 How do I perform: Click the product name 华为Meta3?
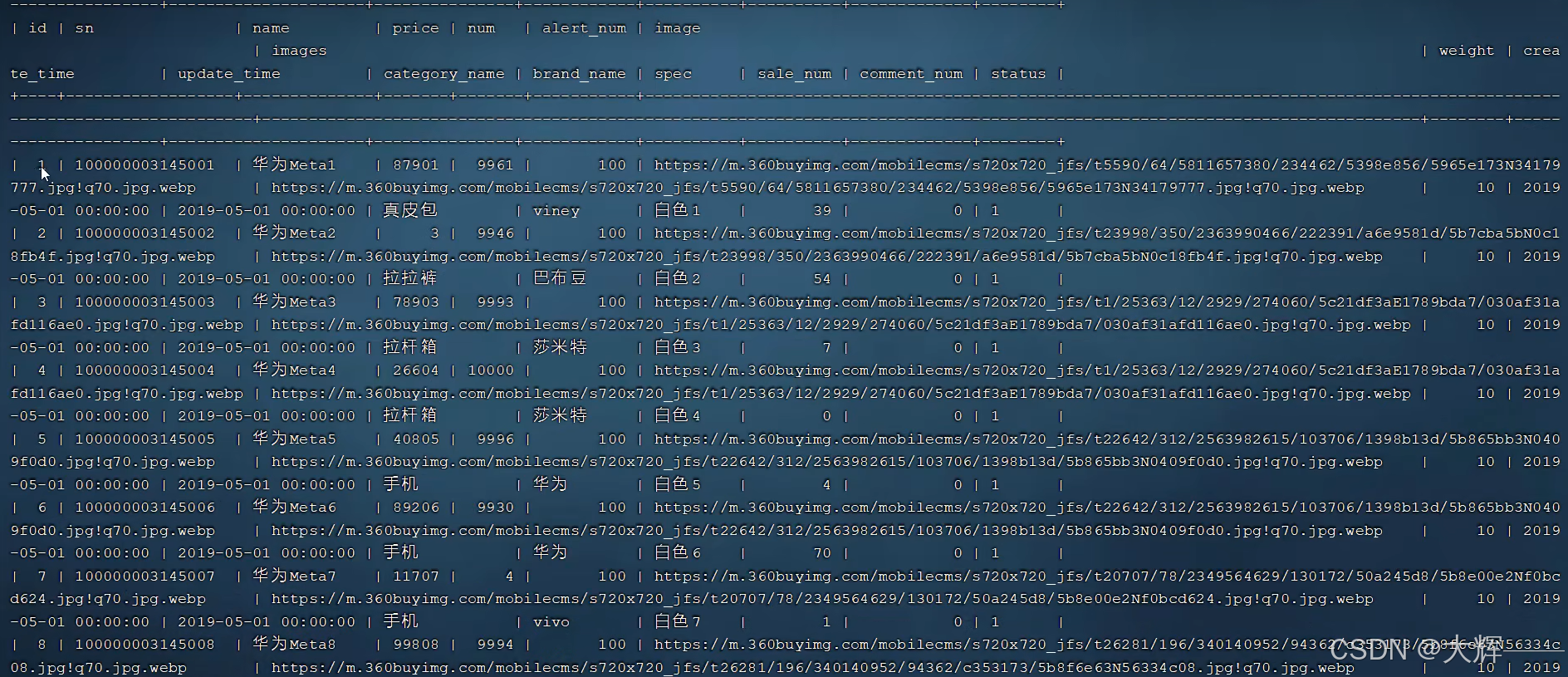coord(294,302)
